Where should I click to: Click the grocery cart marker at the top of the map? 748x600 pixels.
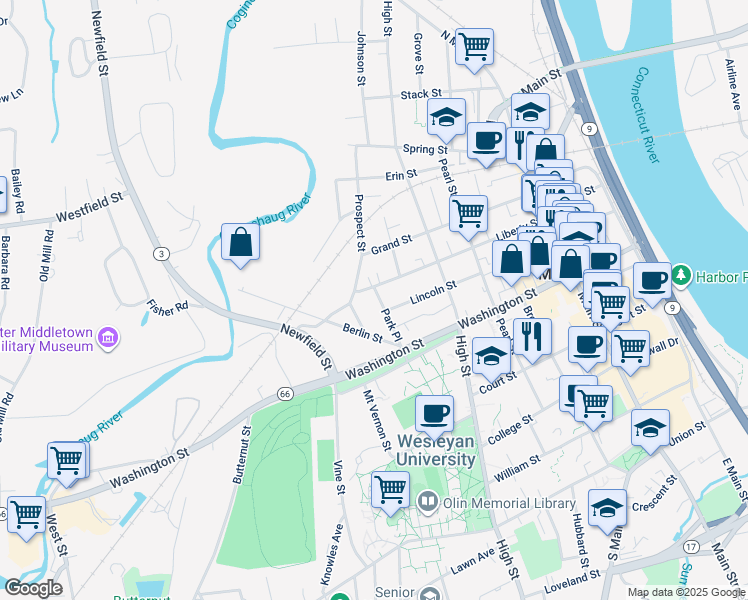(x=474, y=48)
